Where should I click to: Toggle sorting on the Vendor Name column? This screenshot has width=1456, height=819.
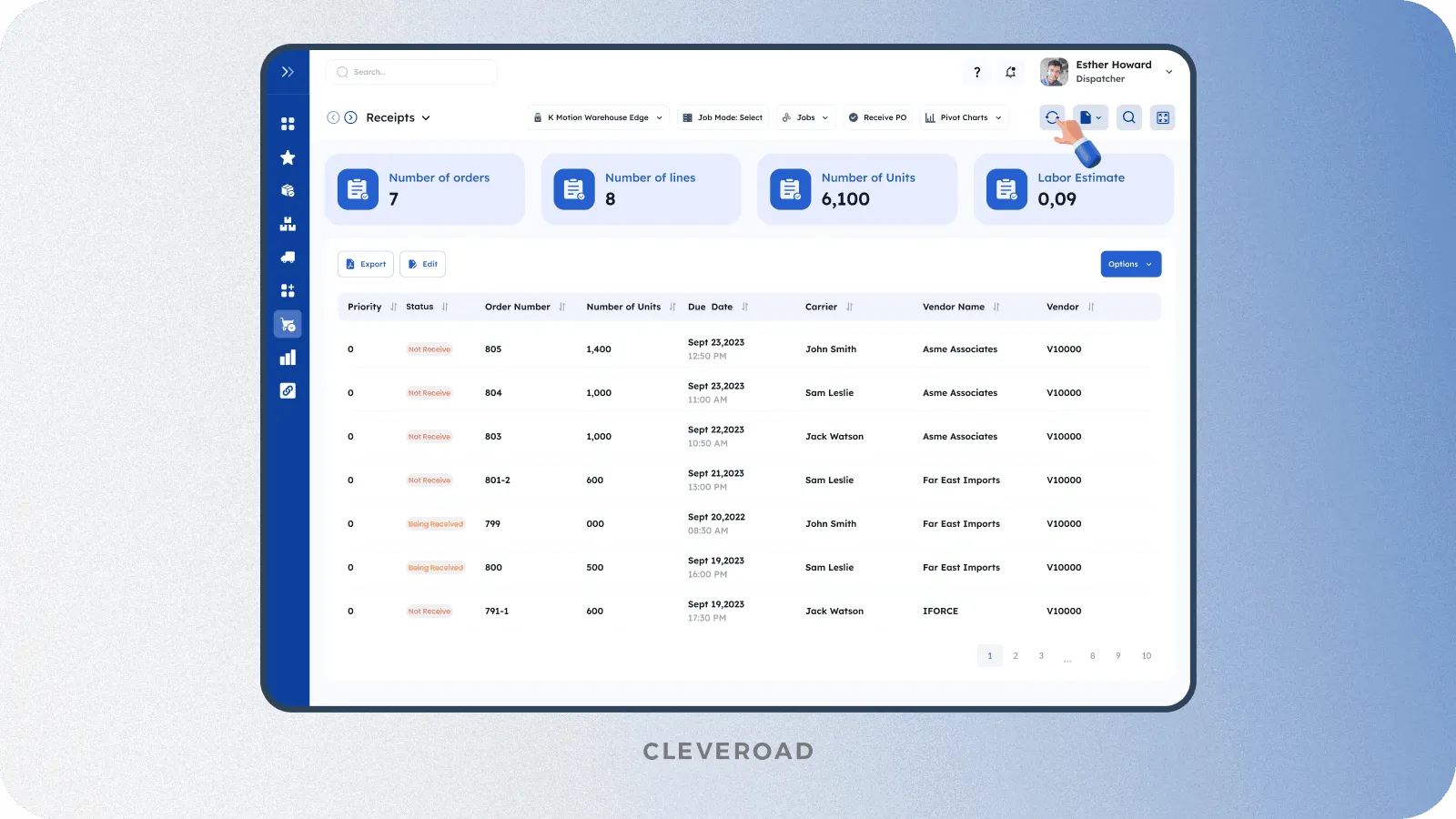(996, 307)
